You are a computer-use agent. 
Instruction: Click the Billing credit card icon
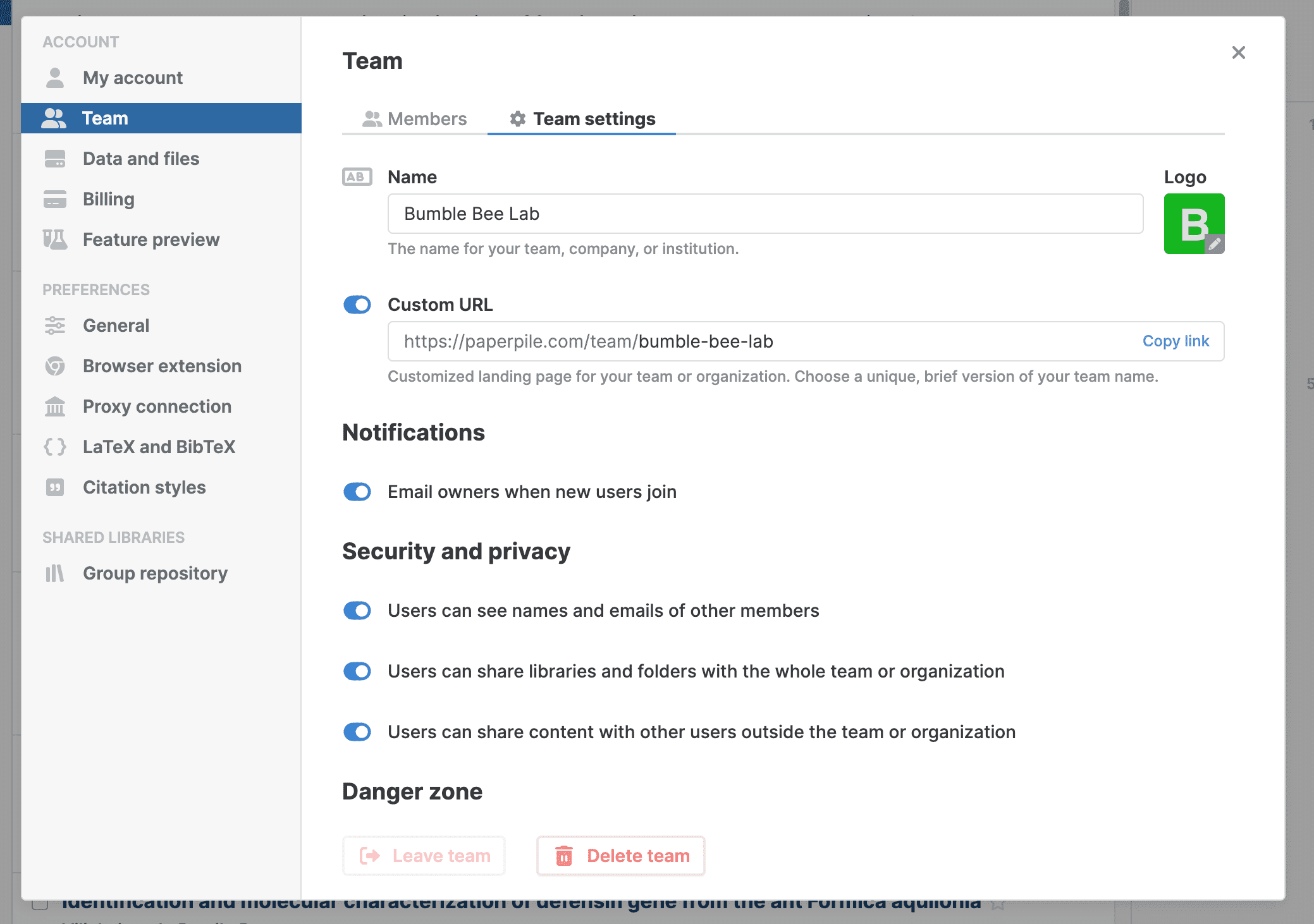pos(55,199)
